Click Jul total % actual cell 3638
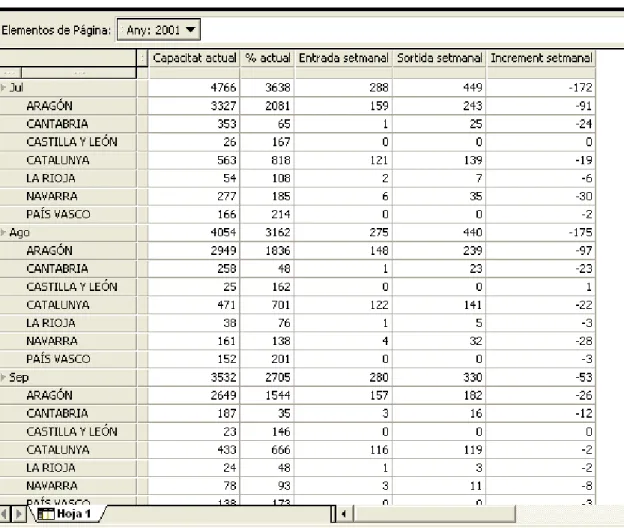The width and height of the screenshot is (624, 528). coord(267,88)
